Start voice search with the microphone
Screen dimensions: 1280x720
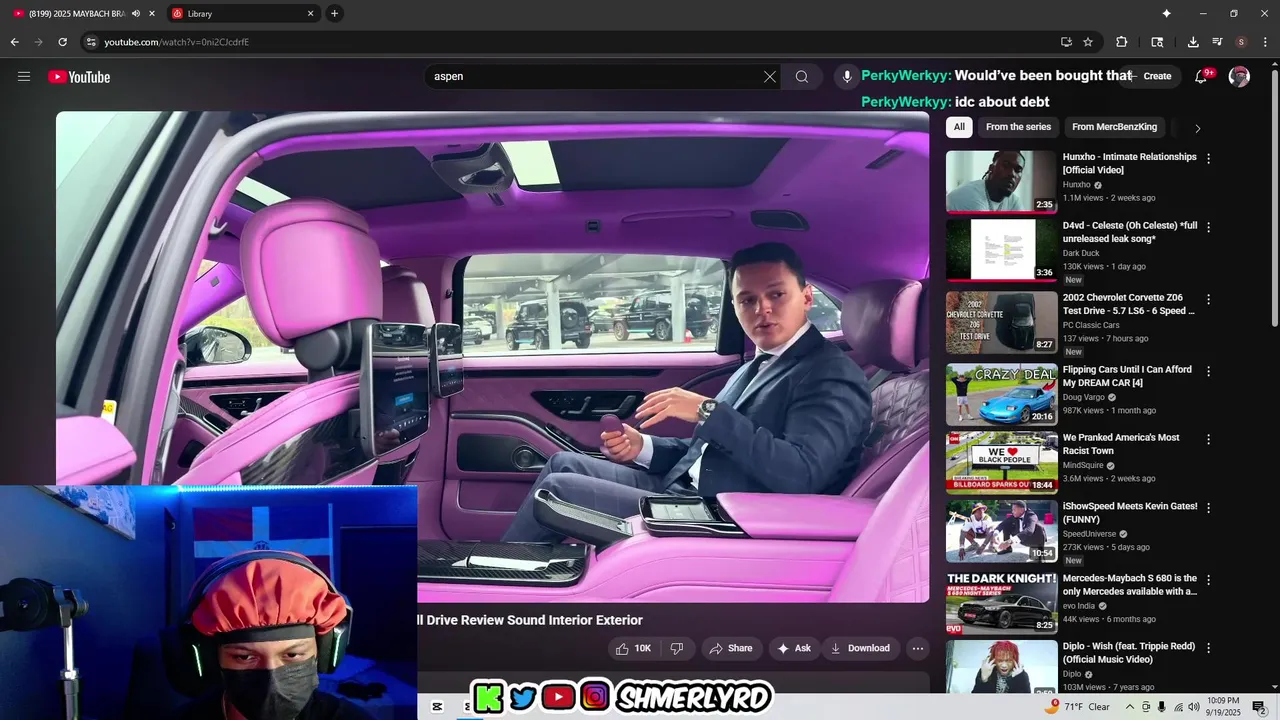(x=847, y=77)
